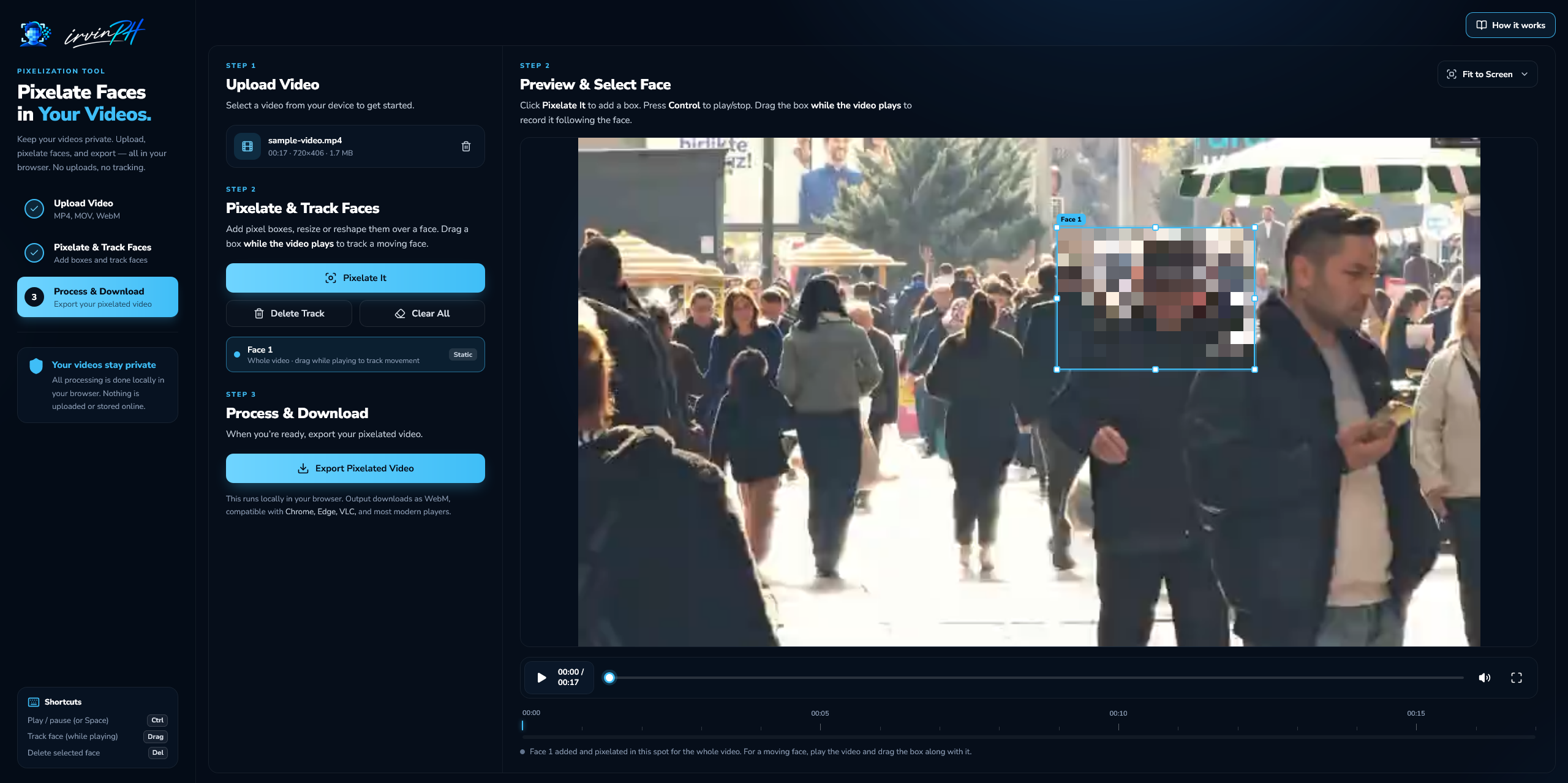Click the "Your videos stay private" heading
Screen dimensions: 1568x783
click(x=104, y=365)
